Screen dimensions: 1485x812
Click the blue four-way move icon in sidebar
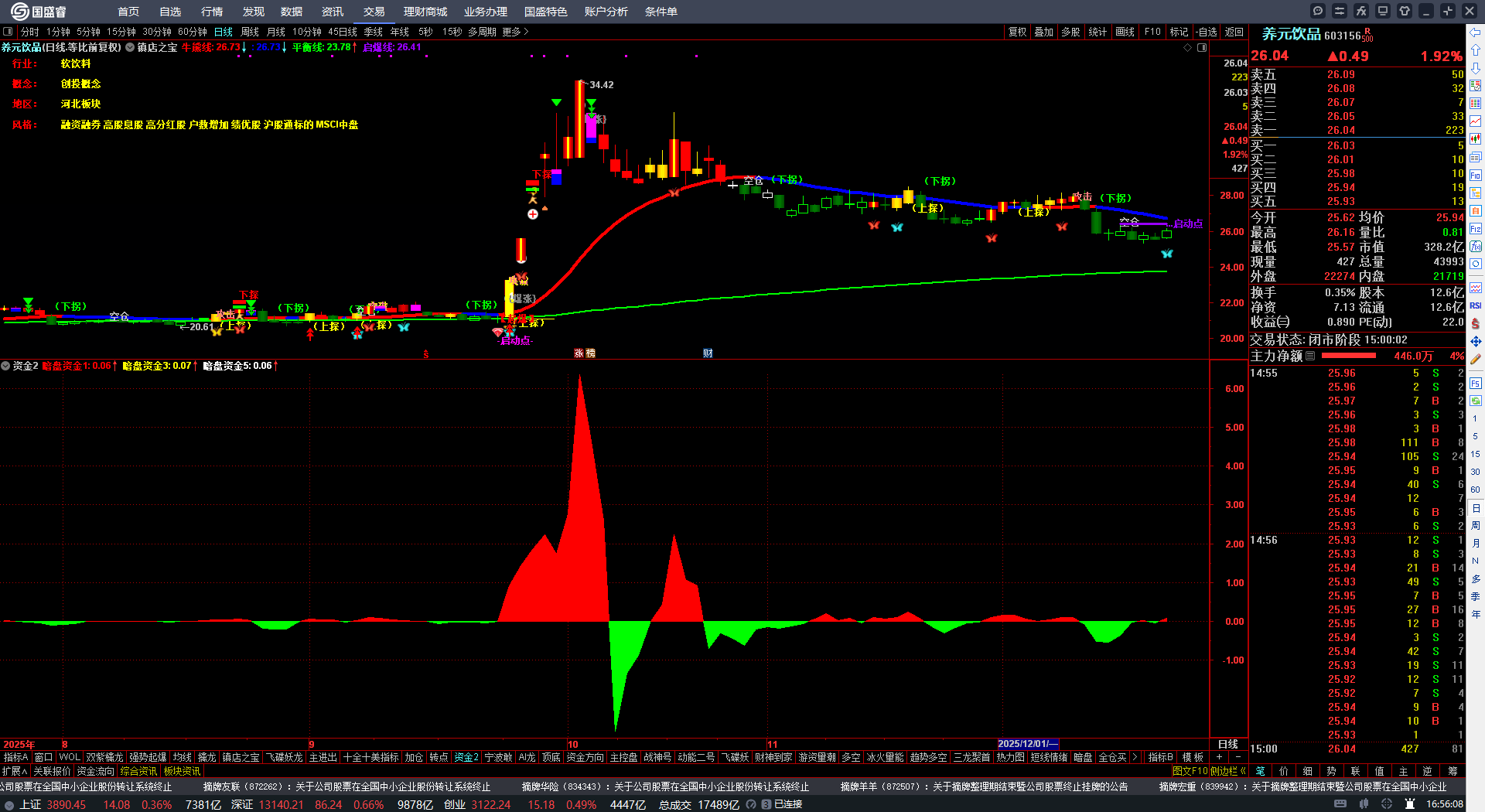(x=1476, y=341)
